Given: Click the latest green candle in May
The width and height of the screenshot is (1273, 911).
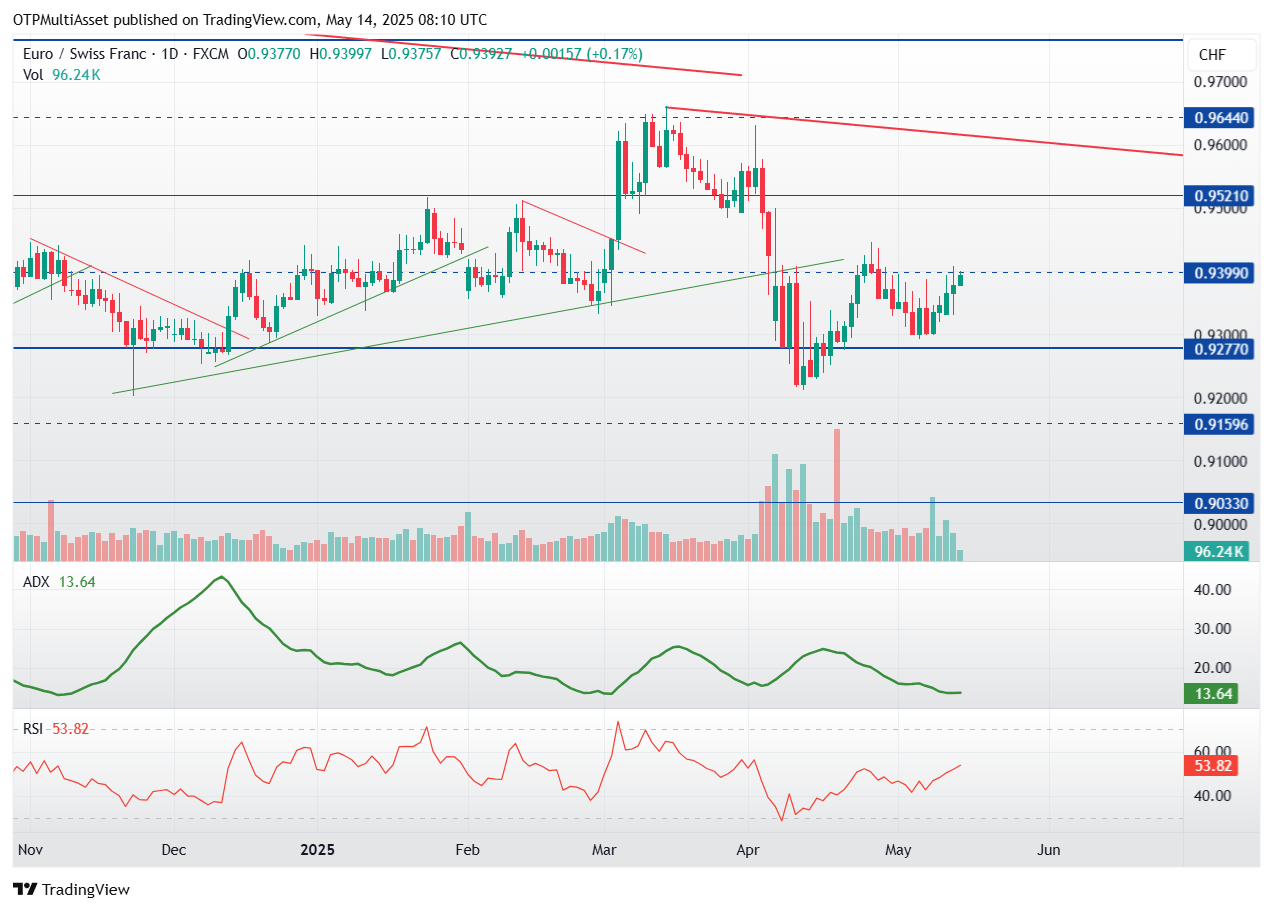Looking at the screenshot, I should point(960,279).
